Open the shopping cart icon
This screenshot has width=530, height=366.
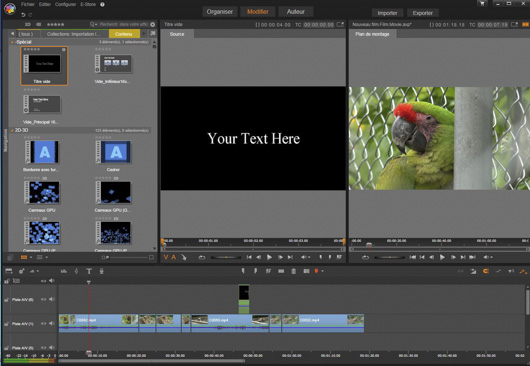point(482,3)
